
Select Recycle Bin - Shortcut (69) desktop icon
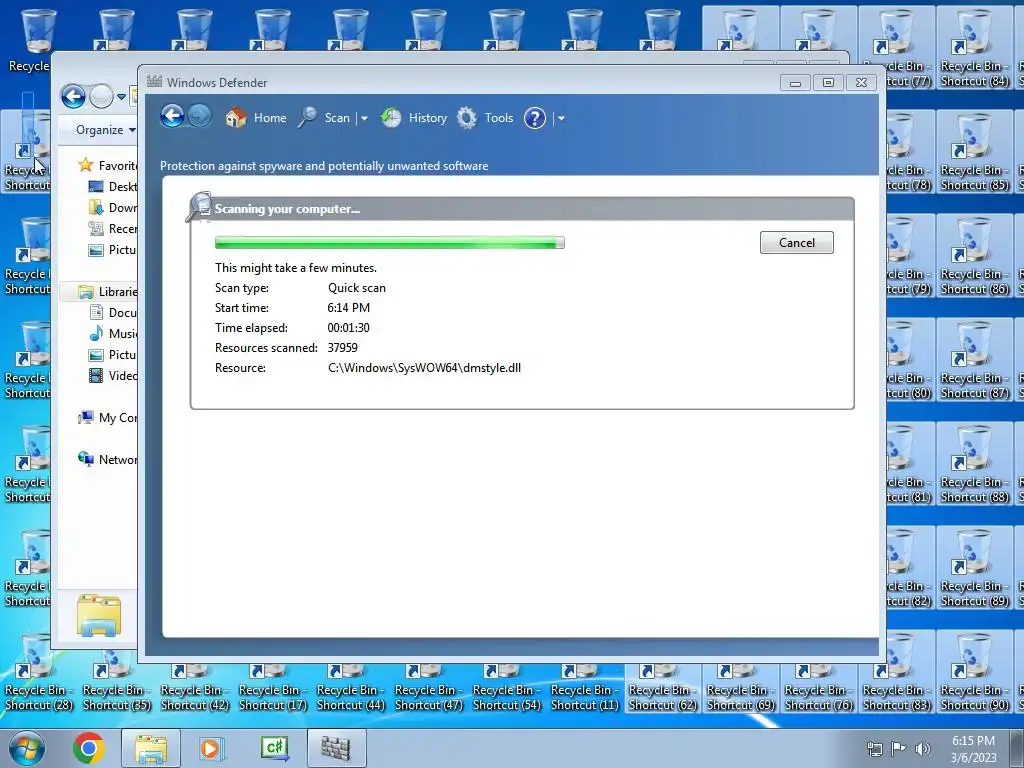click(x=741, y=688)
